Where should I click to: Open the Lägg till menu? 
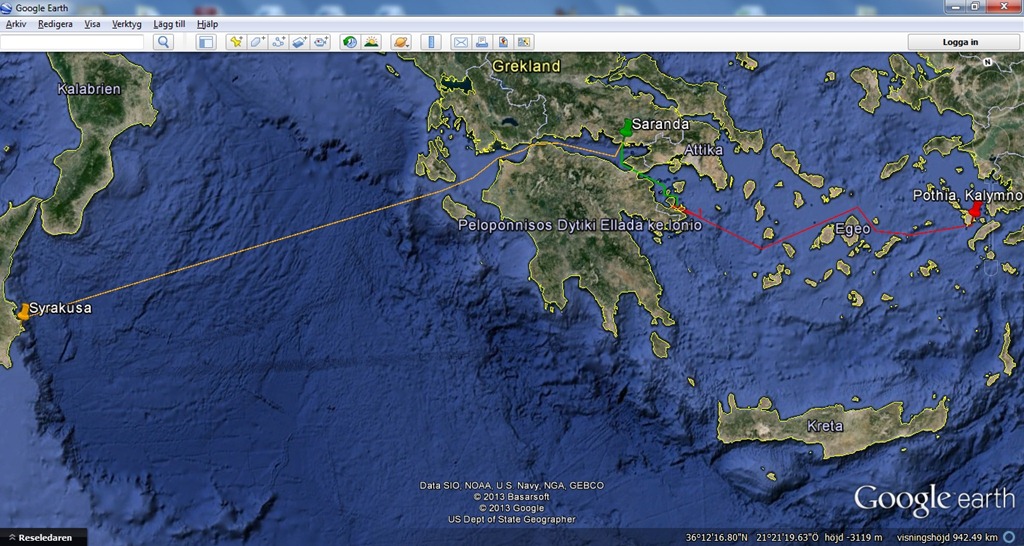(169, 23)
